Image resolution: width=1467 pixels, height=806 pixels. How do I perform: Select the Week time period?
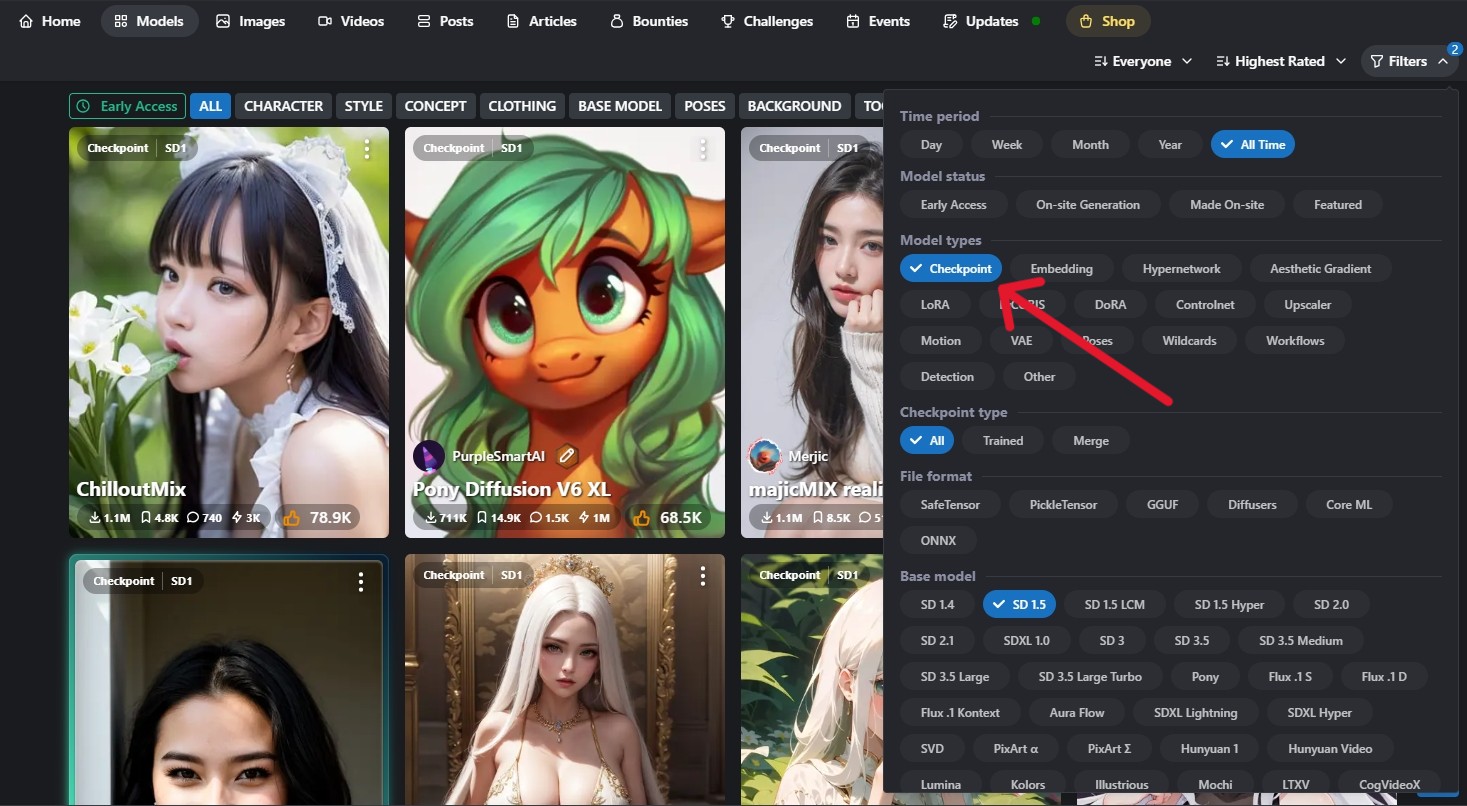point(1006,144)
